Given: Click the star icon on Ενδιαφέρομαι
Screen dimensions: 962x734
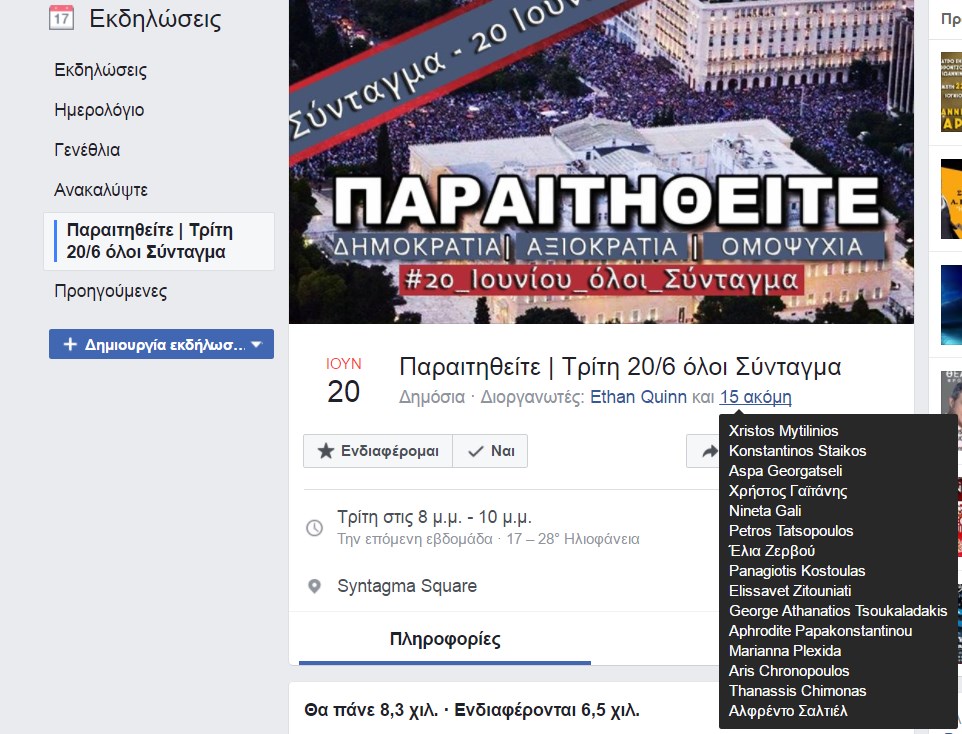Looking at the screenshot, I should point(325,451).
